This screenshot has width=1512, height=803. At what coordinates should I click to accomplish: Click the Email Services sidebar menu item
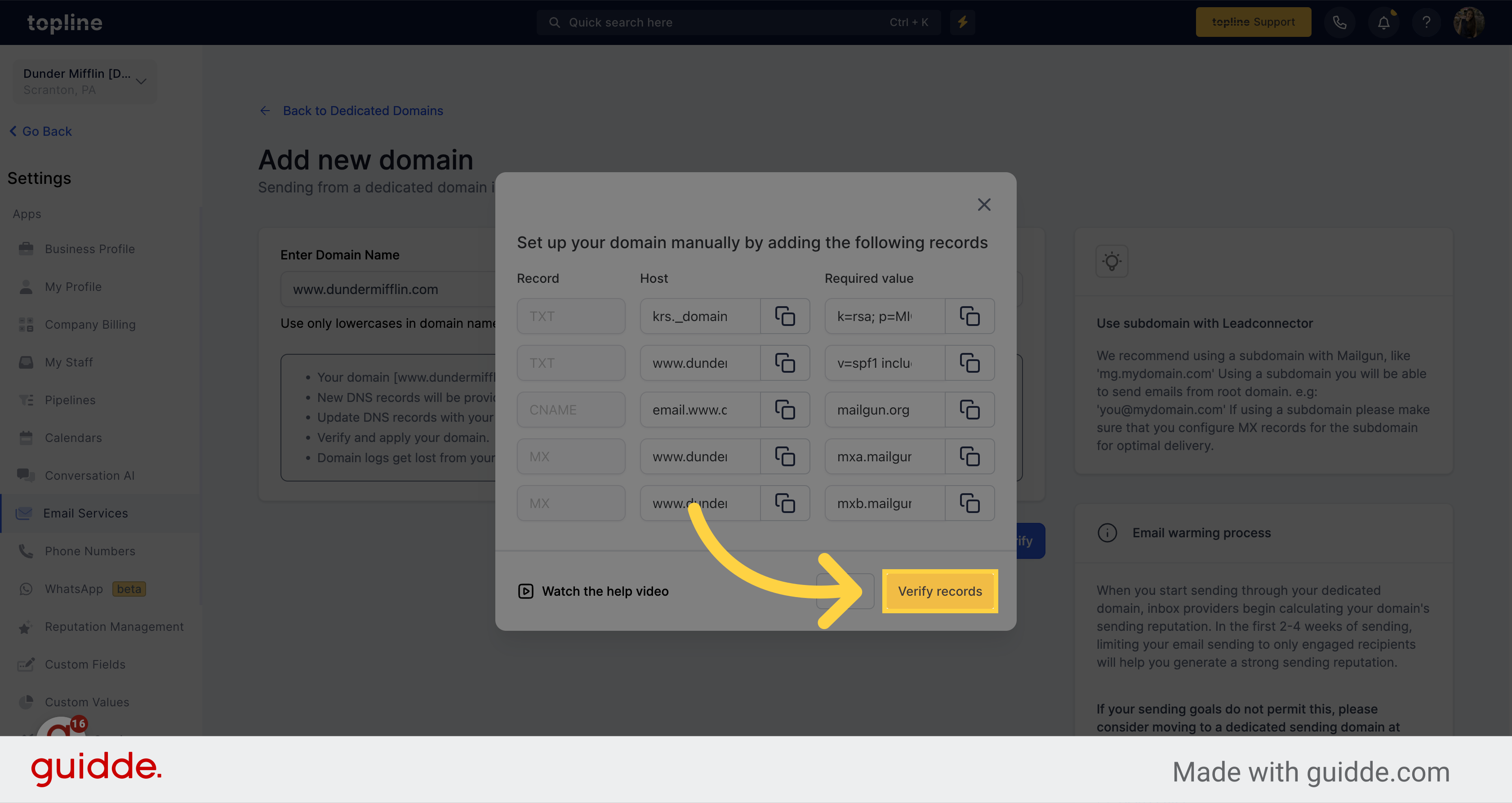85,512
